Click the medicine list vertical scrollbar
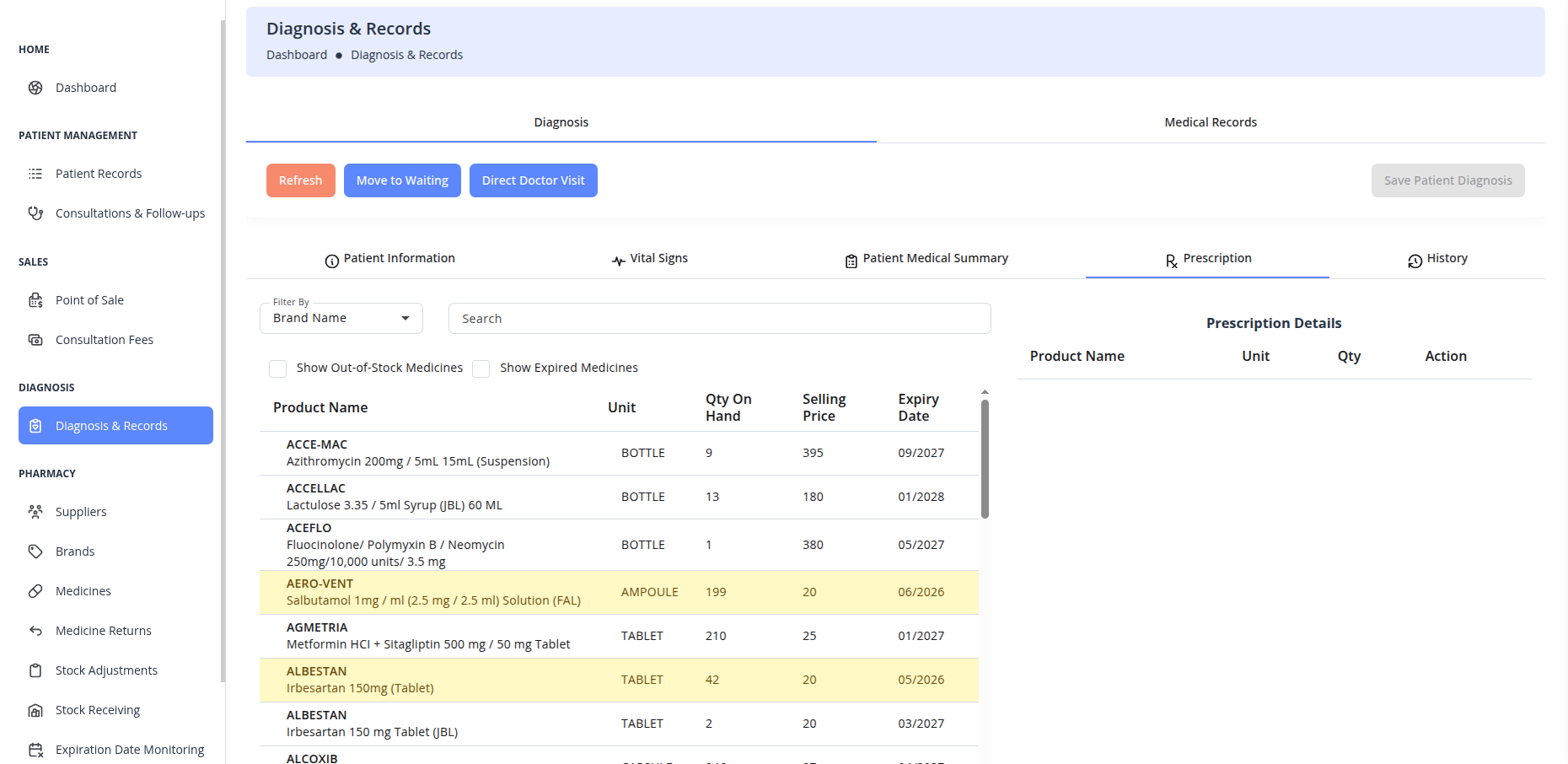Image resolution: width=1568 pixels, height=764 pixels. coord(985,460)
